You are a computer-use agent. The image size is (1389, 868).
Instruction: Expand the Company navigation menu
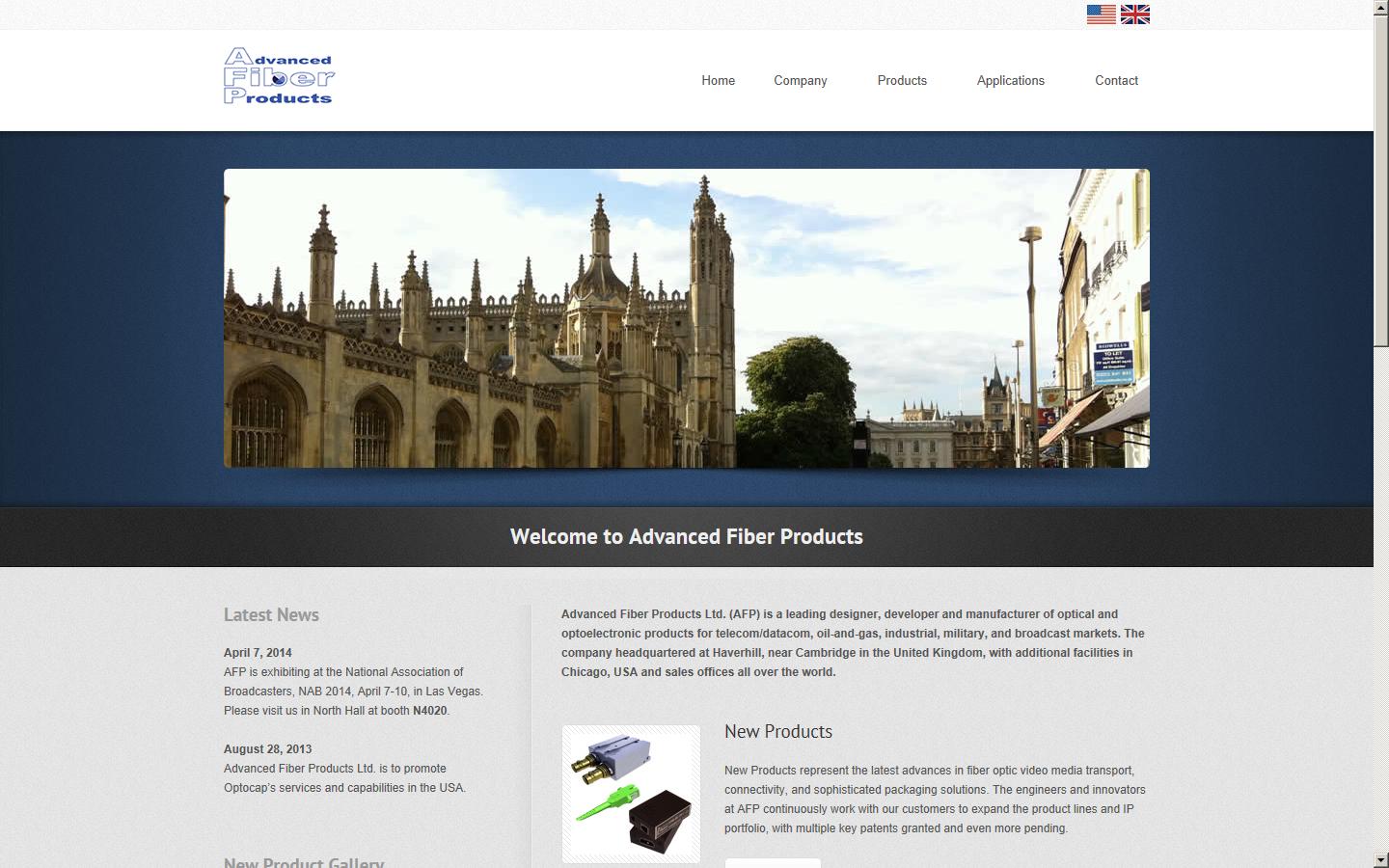pyautogui.click(x=800, y=80)
